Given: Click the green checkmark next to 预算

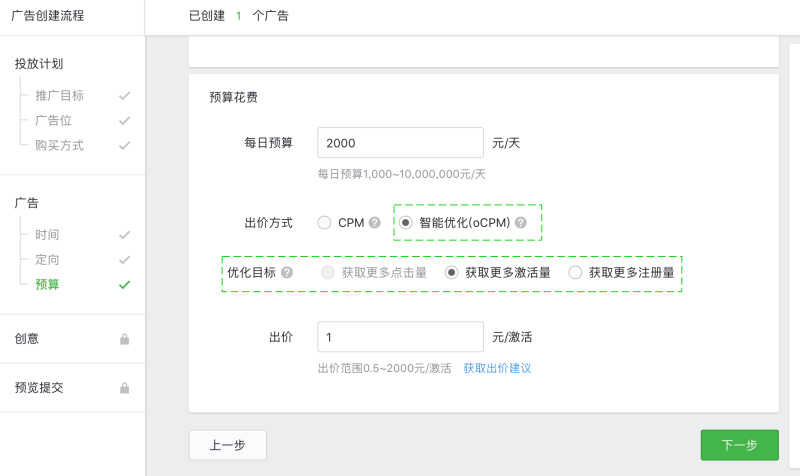Looking at the screenshot, I should [x=124, y=285].
